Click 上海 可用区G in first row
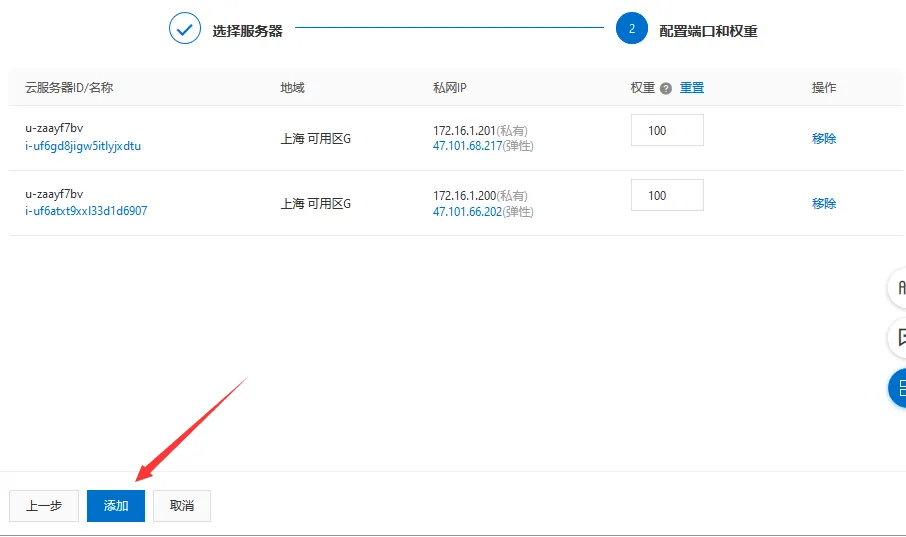 tap(315, 139)
